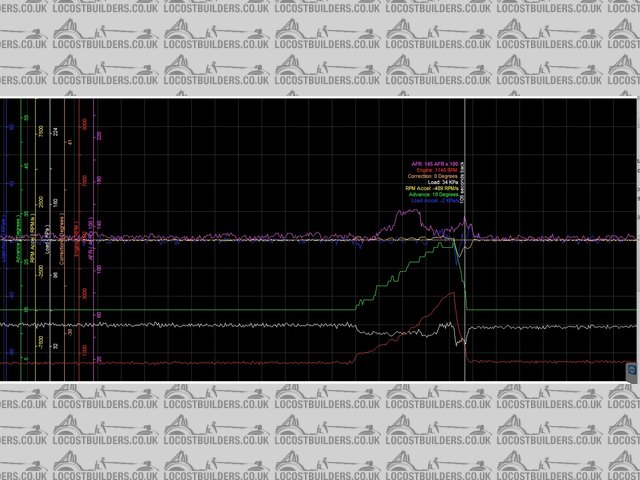This screenshot has width=640, height=480.
Task: Click the vertical white time cursor line
Action: point(465,300)
